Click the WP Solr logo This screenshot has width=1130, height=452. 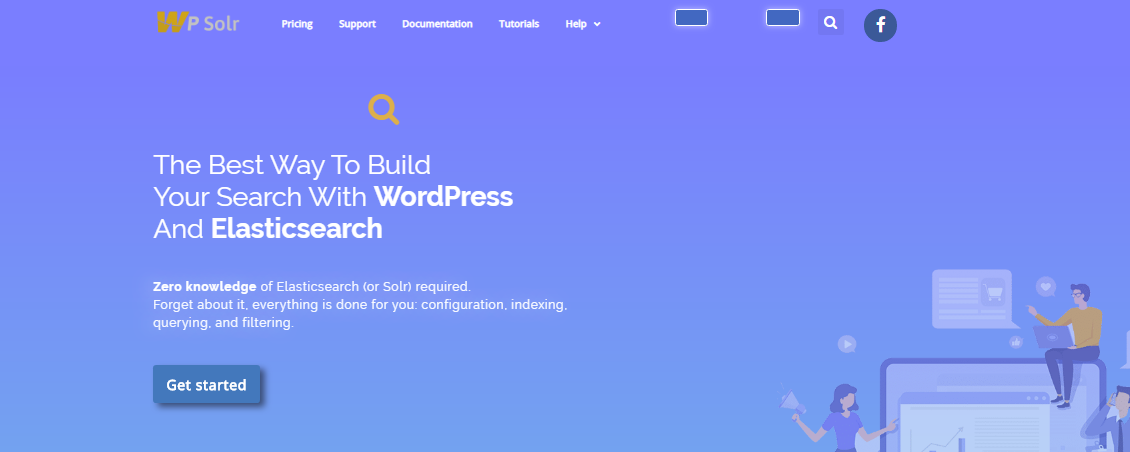click(198, 23)
